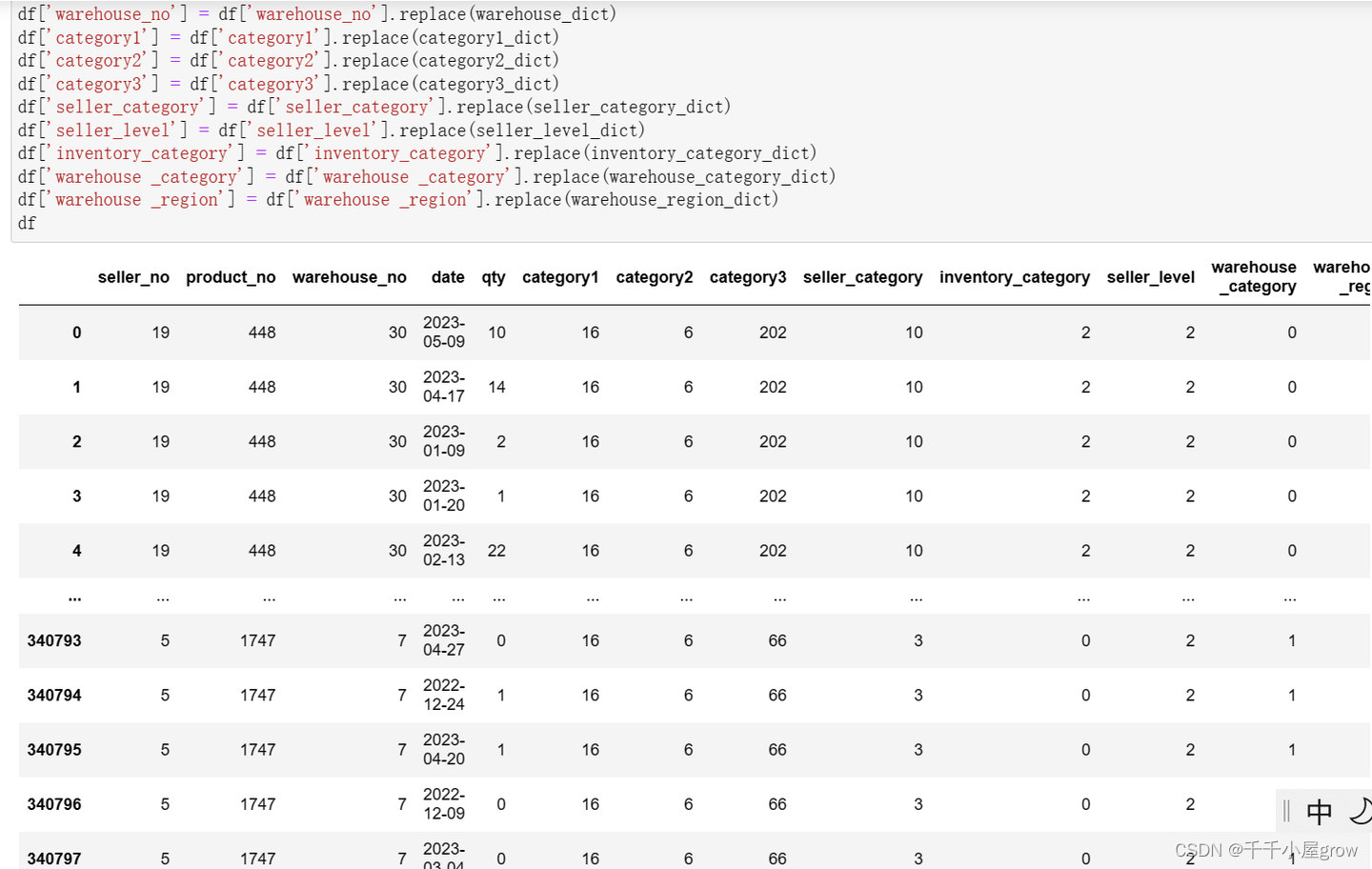Click the product_no column header
Screen dimensions: 1372x869
(231, 277)
